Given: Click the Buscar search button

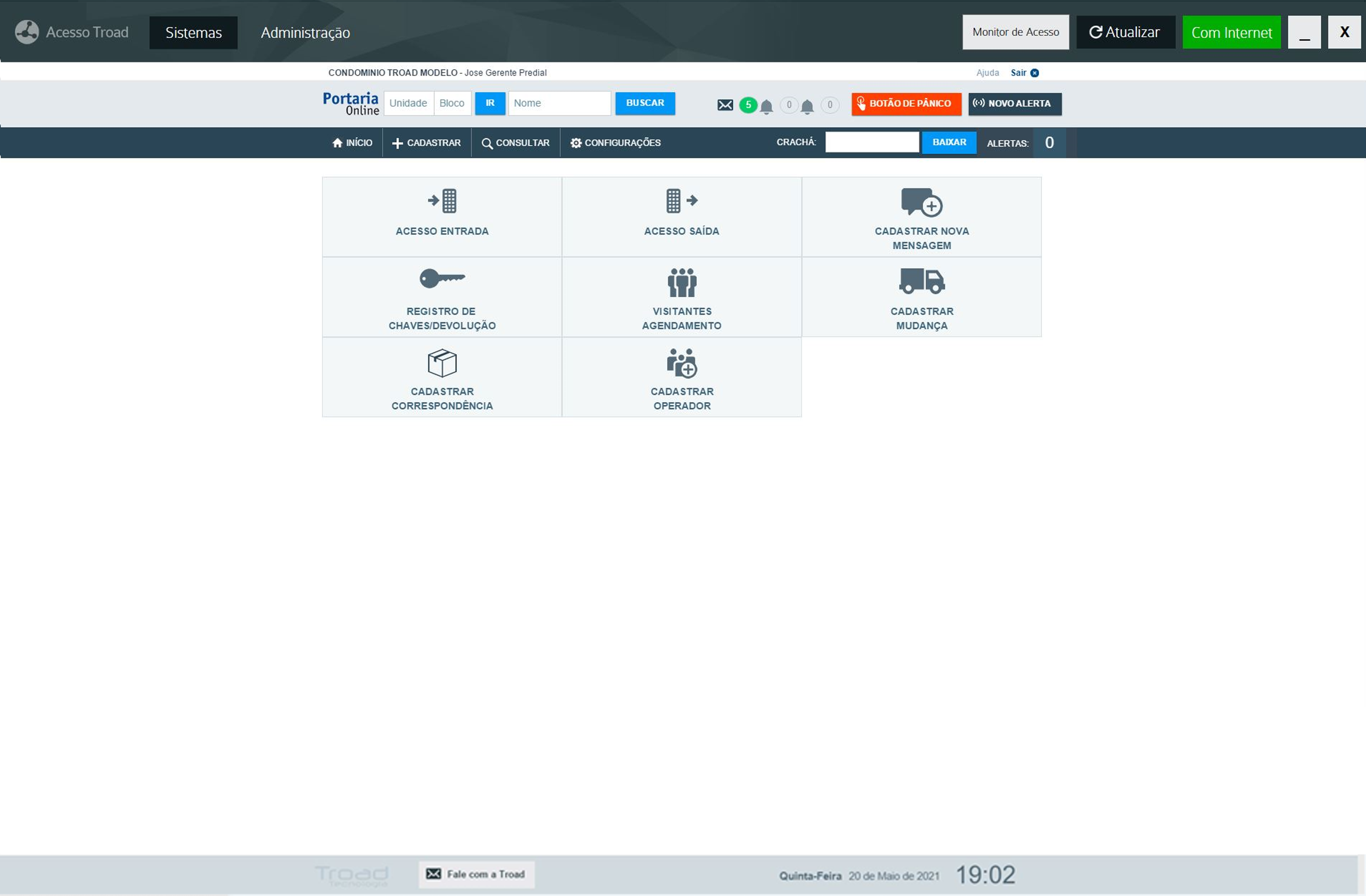Looking at the screenshot, I should (645, 103).
